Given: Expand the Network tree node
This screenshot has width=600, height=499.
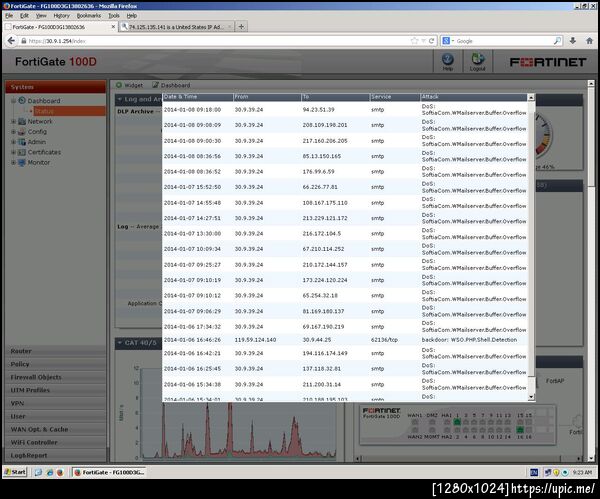Looking at the screenshot, I should click(x=13, y=121).
